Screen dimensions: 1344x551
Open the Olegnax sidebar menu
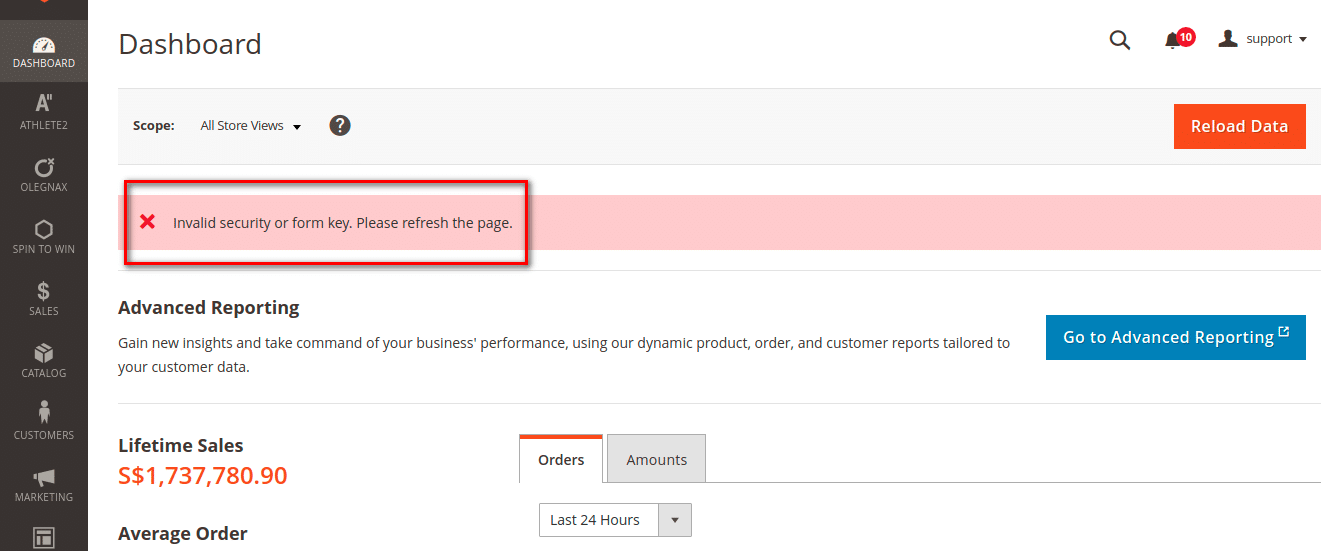coord(43,174)
